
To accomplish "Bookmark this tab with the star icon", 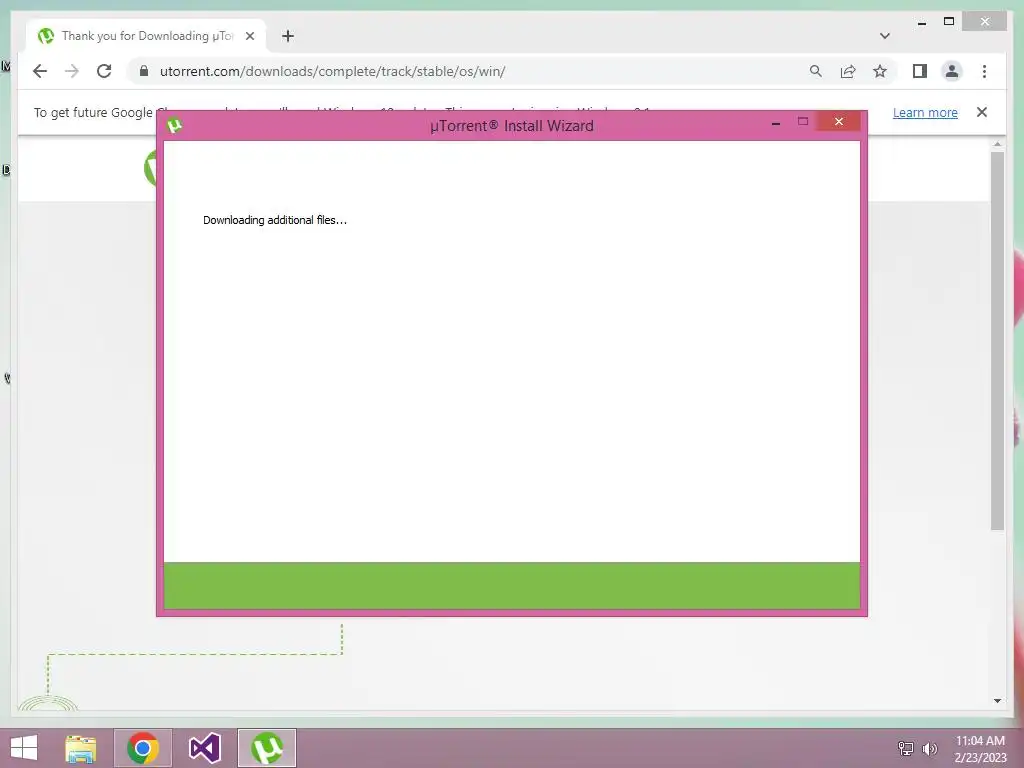I will point(880,71).
